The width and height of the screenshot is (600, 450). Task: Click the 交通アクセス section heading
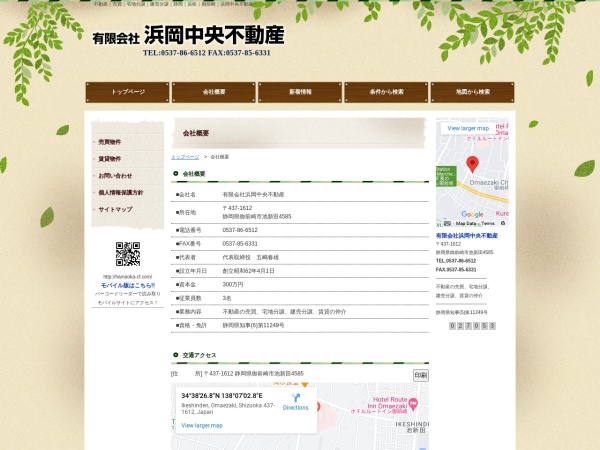pyautogui.click(x=199, y=355)
